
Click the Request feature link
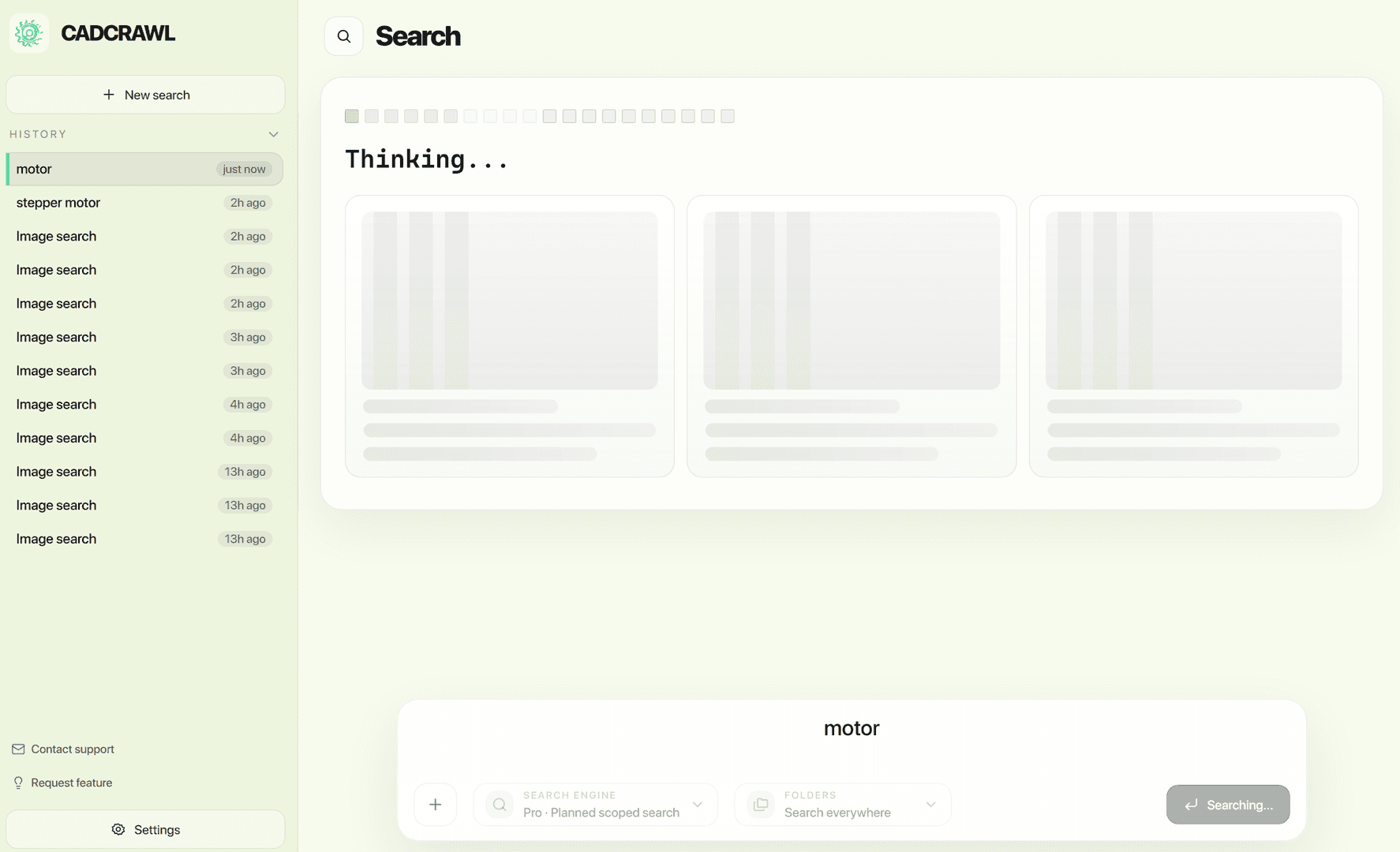(x=62, y=783)
